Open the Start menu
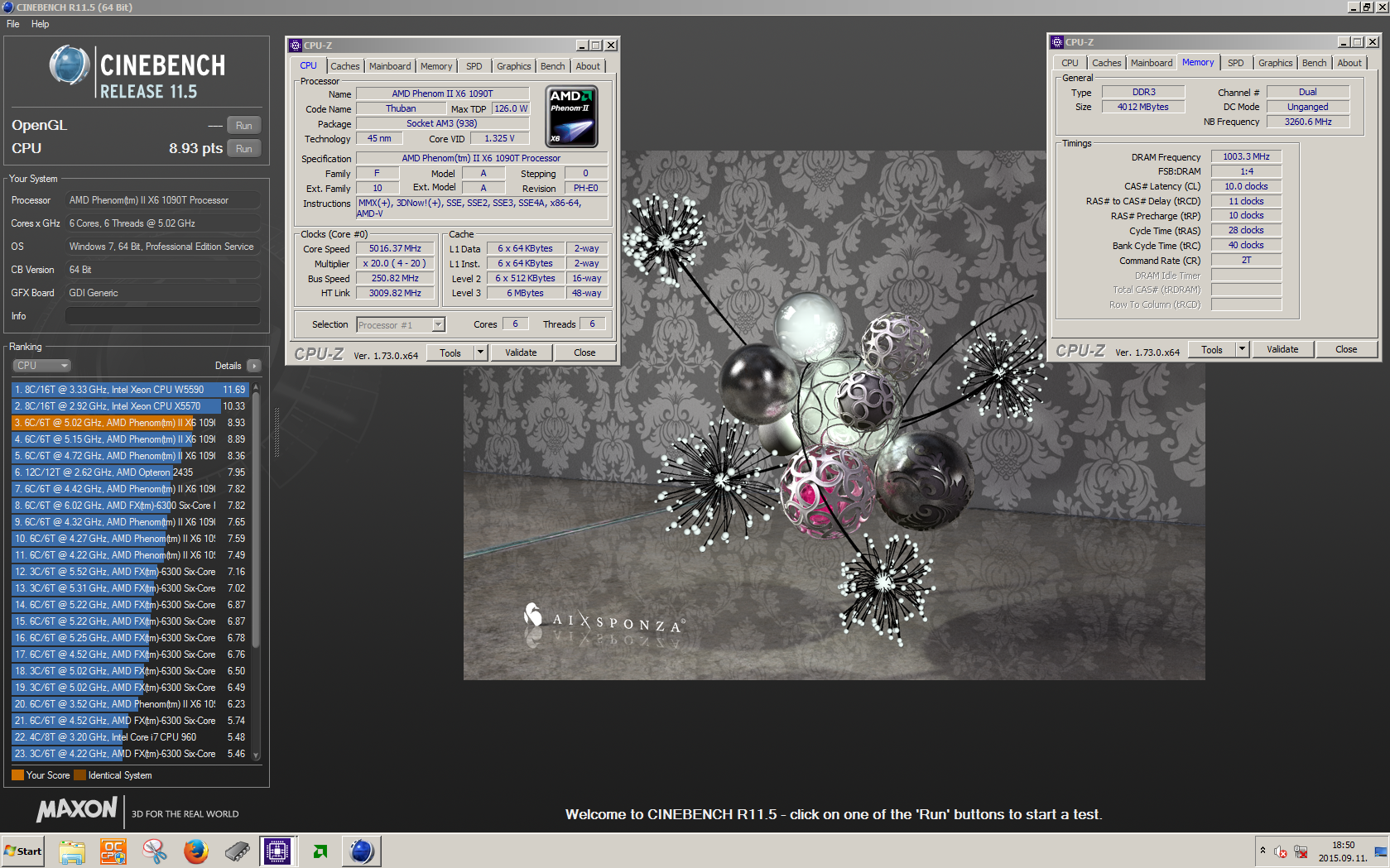The image size is (1390, 868). 23,851
